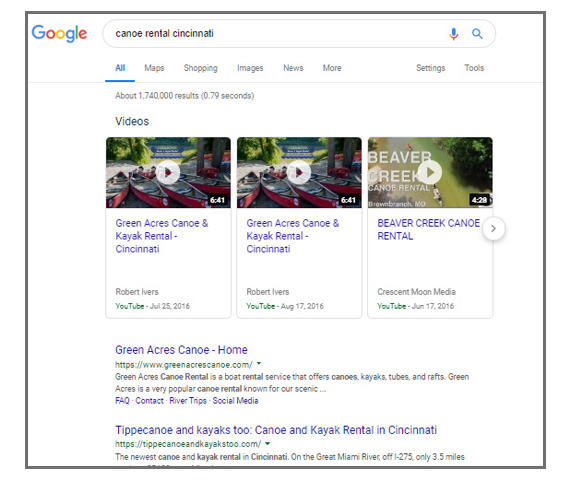Screen dimensions: 583x497
Task: Open Green Acres Canoe - Home link
Action: pyautogui.click(x=181, y=350)
